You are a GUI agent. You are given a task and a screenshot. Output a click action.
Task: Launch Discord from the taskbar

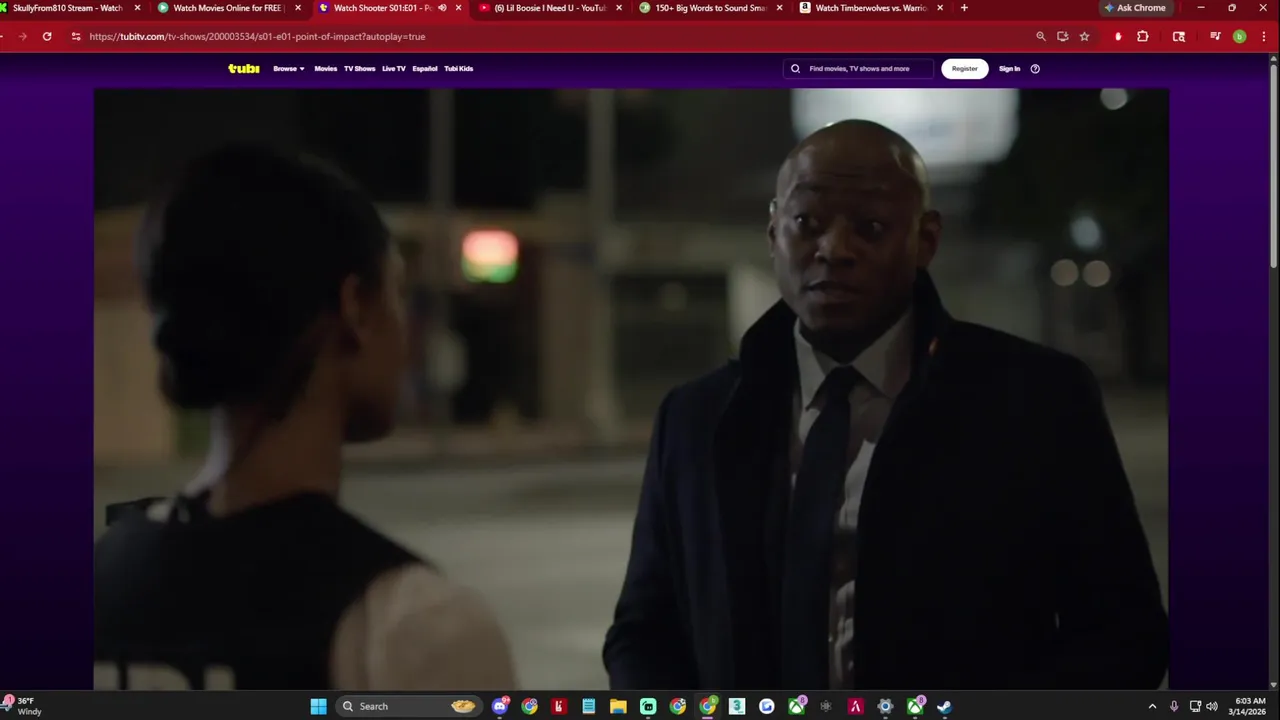500,706
